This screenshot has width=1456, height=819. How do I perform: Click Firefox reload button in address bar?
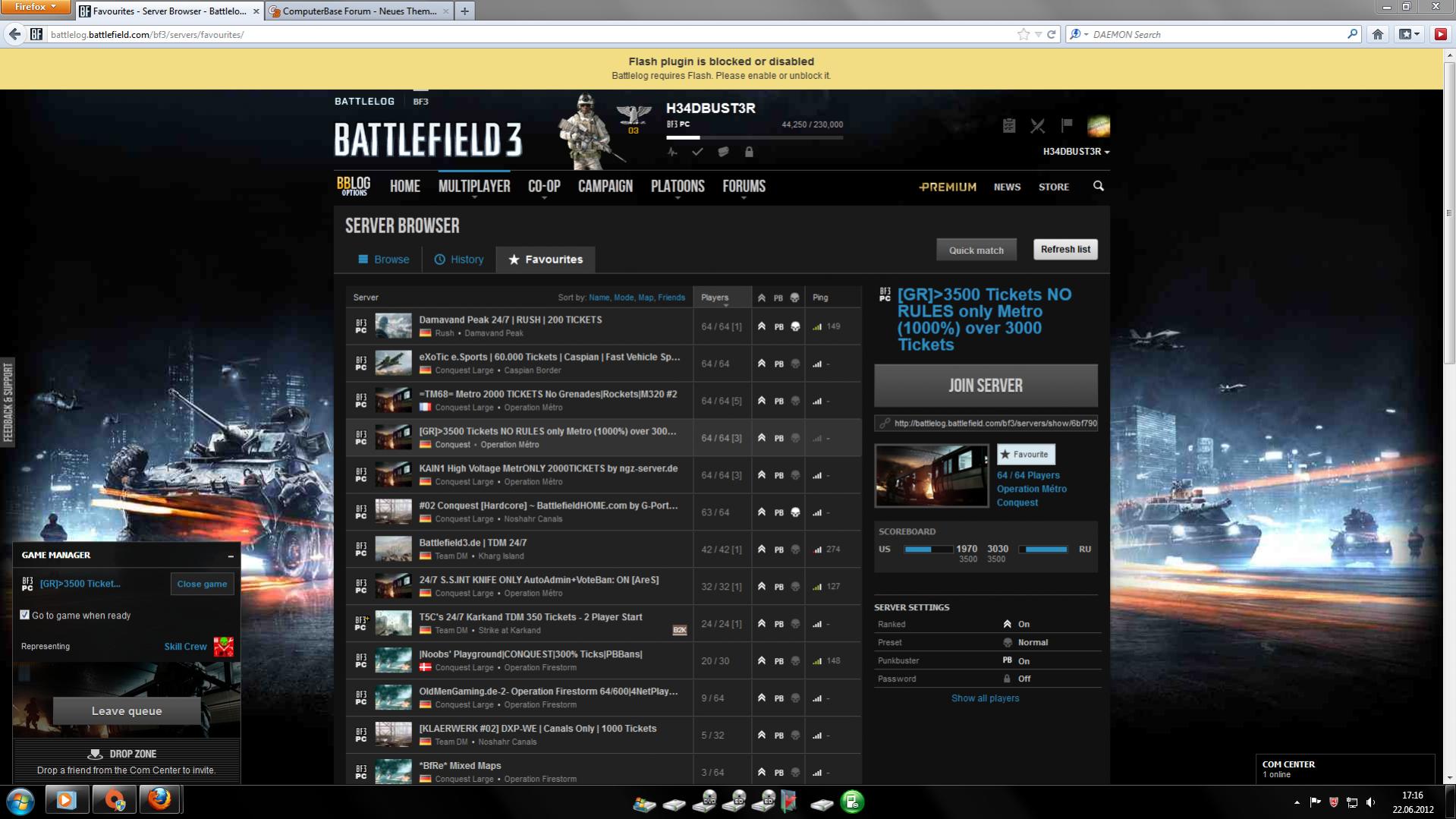pos(1051,34)
